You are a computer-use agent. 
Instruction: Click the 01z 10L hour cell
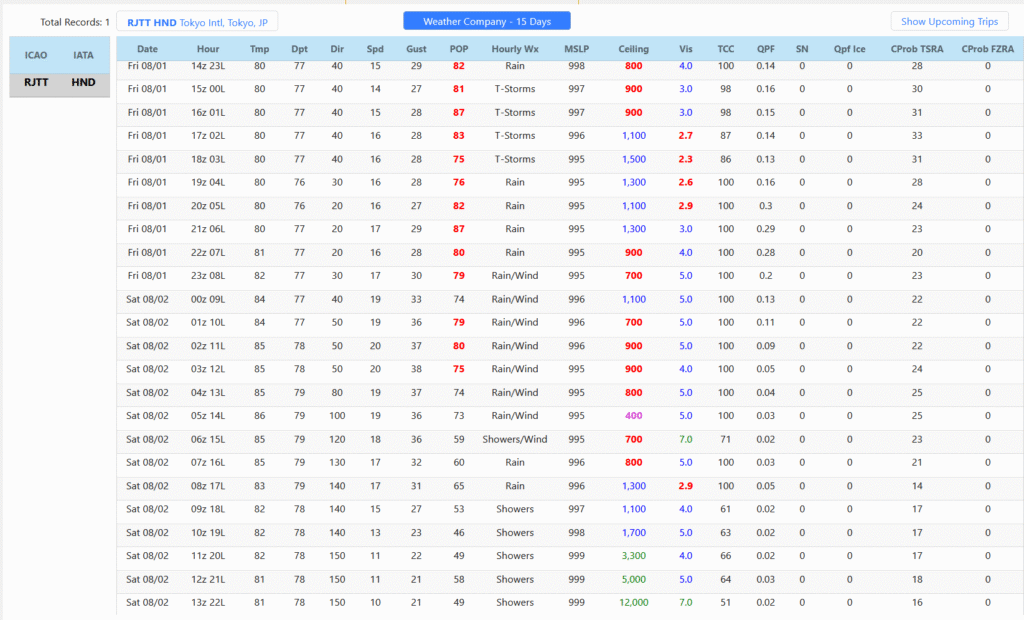(208, 323)
